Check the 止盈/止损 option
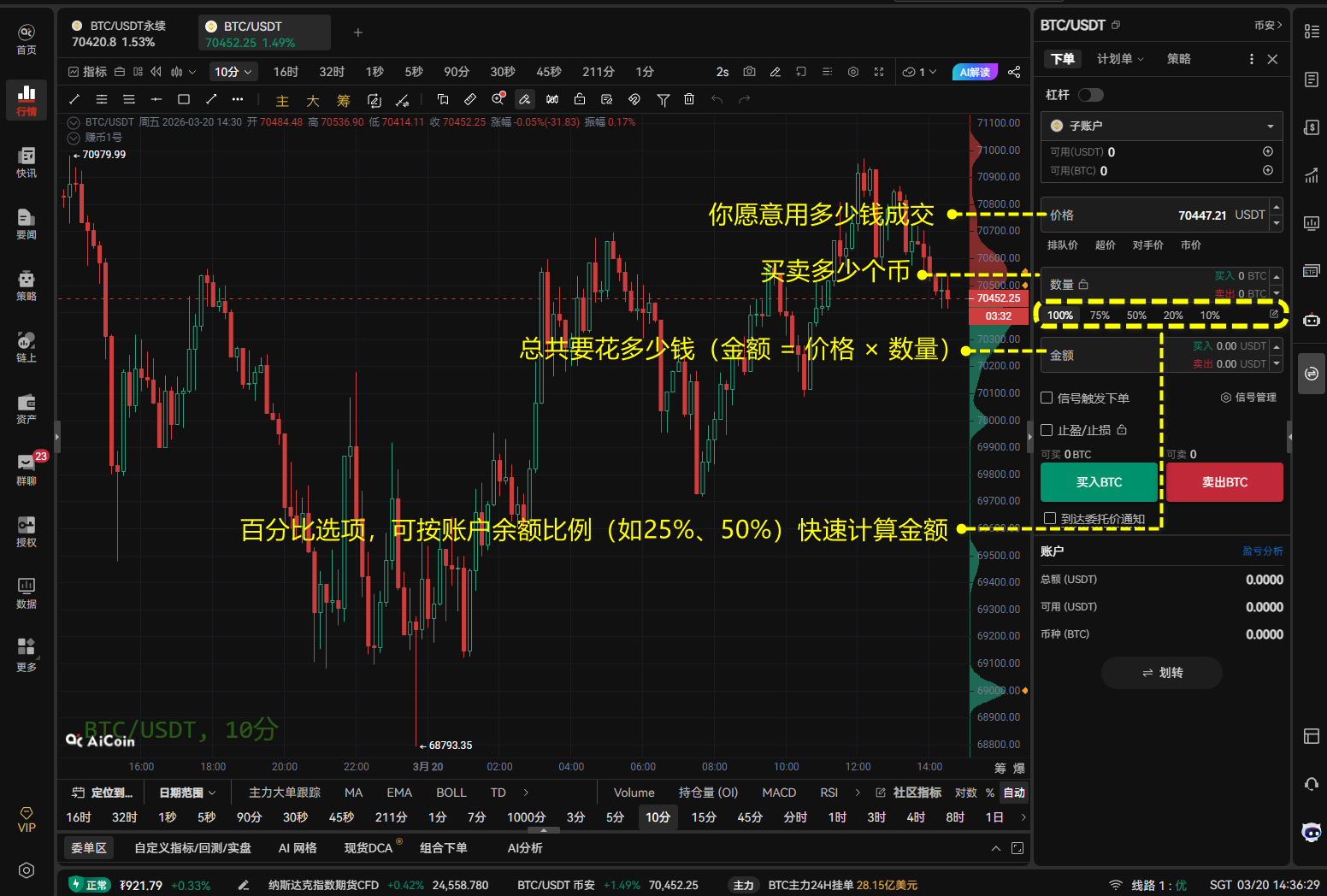Image resolution: width=1327 pixels, height=896 pixels. click(x=1047, y=430)
